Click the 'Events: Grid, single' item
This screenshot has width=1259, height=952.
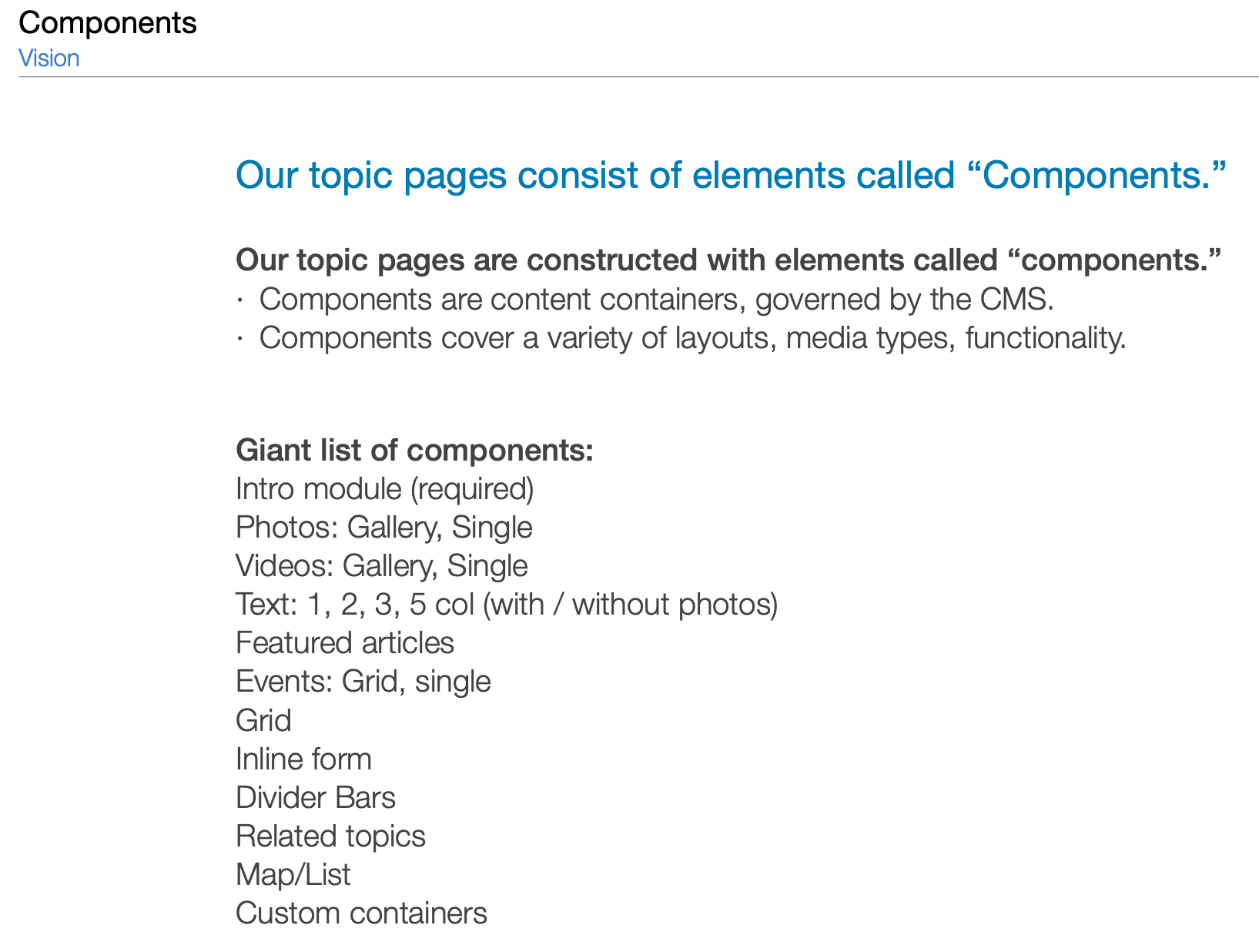363,682
